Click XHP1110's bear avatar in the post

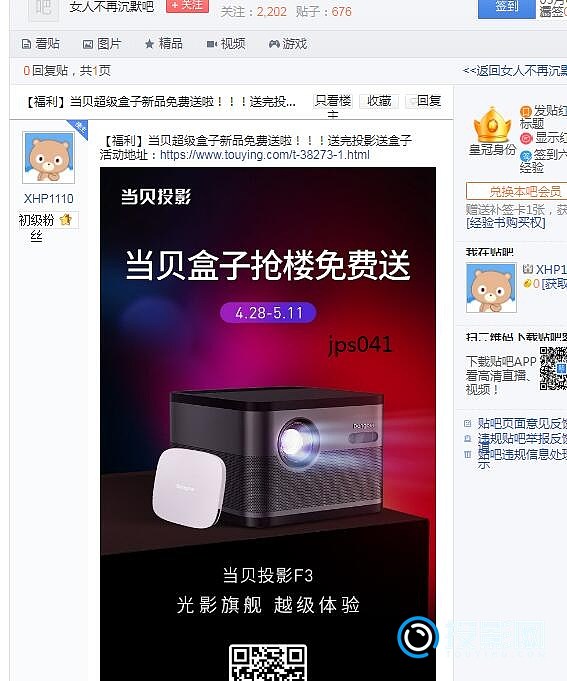[49, 158]
